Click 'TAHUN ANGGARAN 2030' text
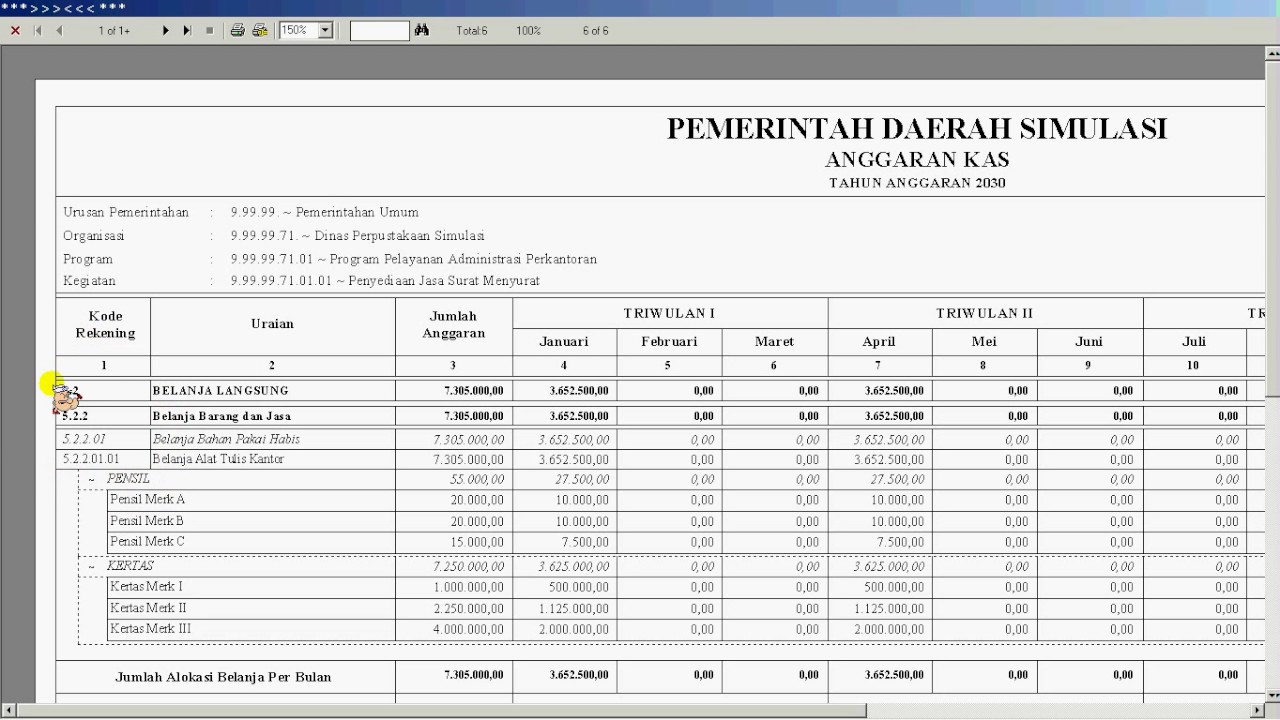Image resolution: width=1280 pixels, height=720 pixels. (917, 183)
